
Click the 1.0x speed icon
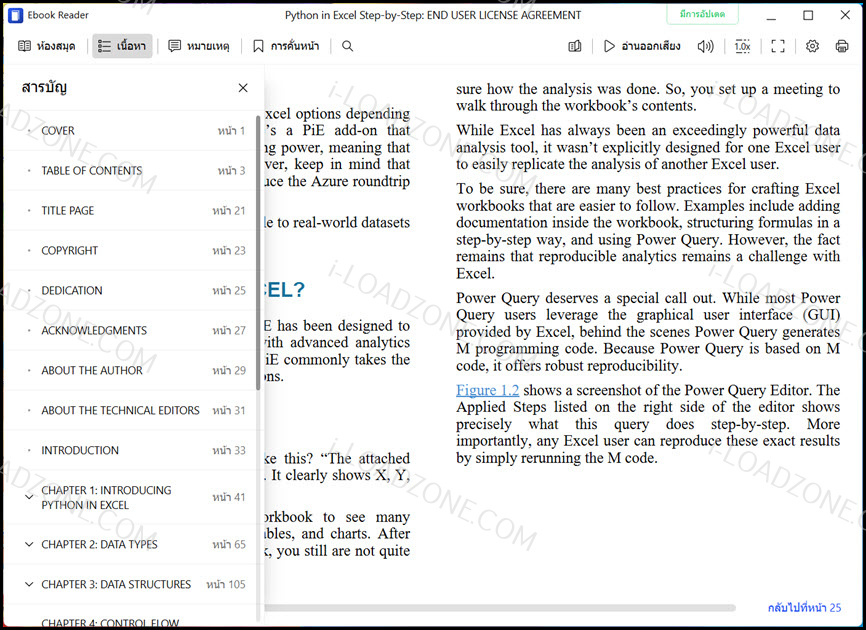click(742, 46)
